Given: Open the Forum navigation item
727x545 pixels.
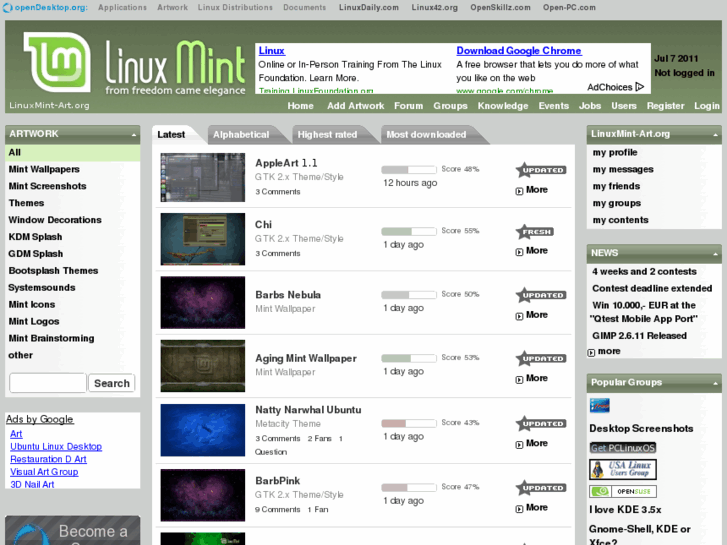Looking at the screenshot, I should (408, 106).
